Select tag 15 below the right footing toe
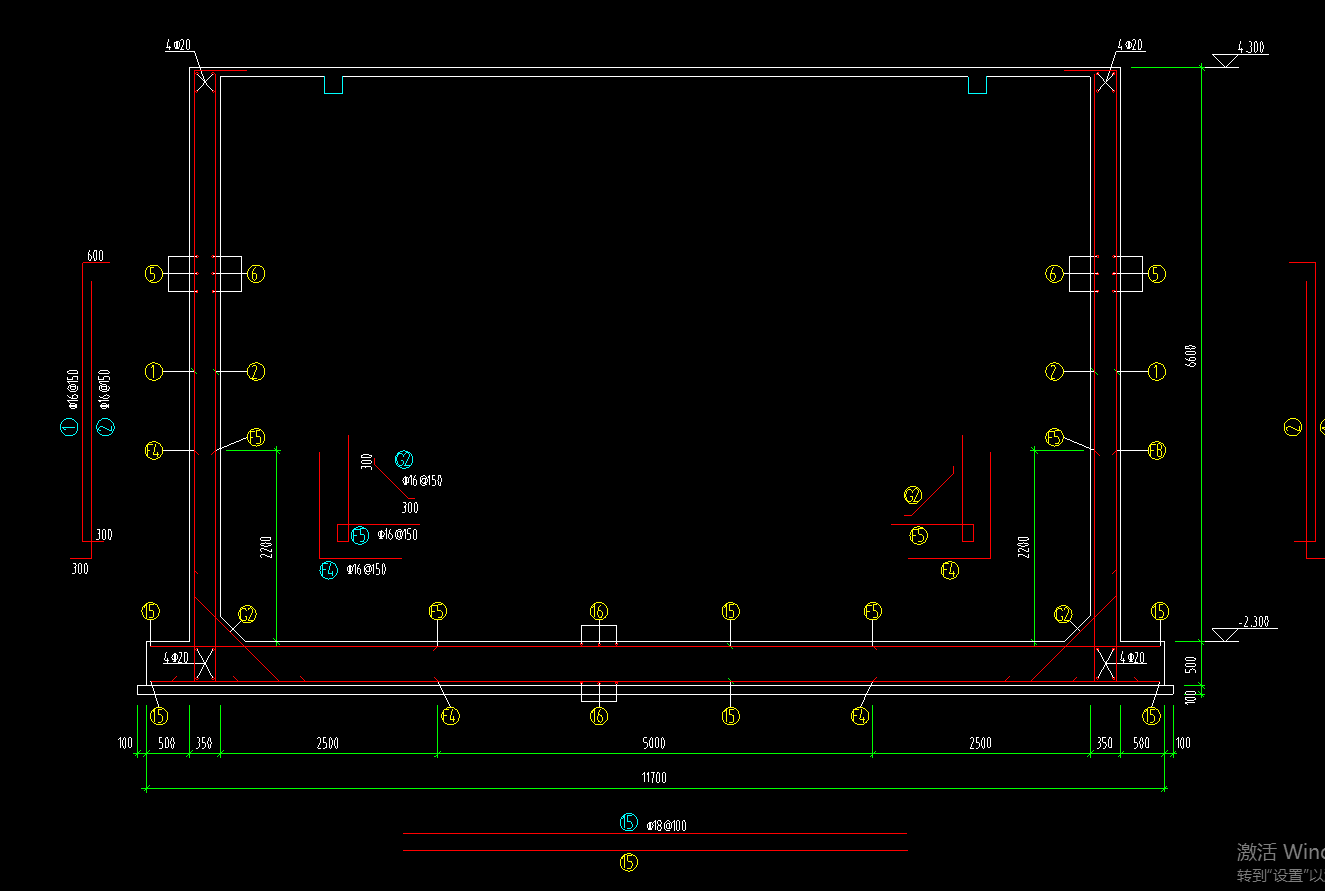Screen dimensions: 1325x891 (1153, 716)
